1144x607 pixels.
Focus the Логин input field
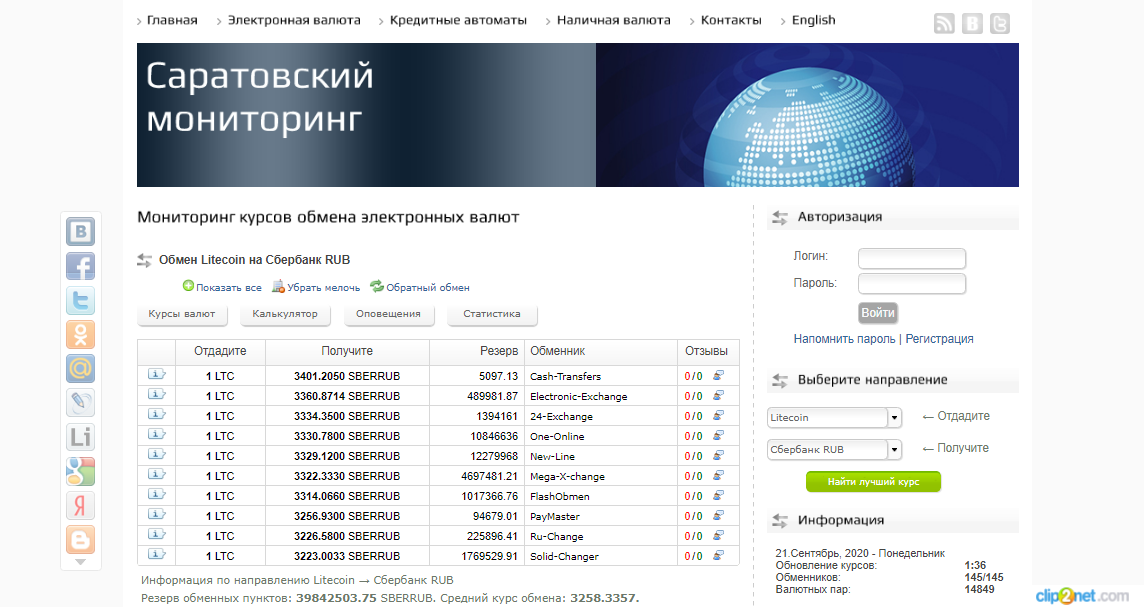tap(912, 258)
